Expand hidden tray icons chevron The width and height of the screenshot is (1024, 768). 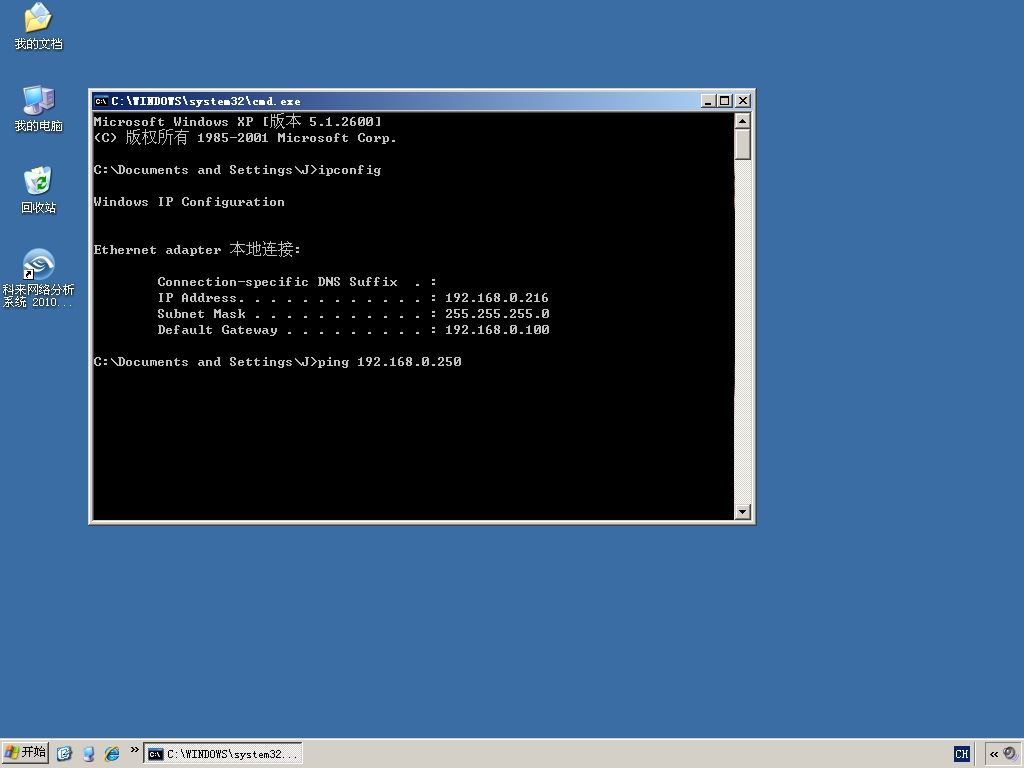(x=994, y=754)
